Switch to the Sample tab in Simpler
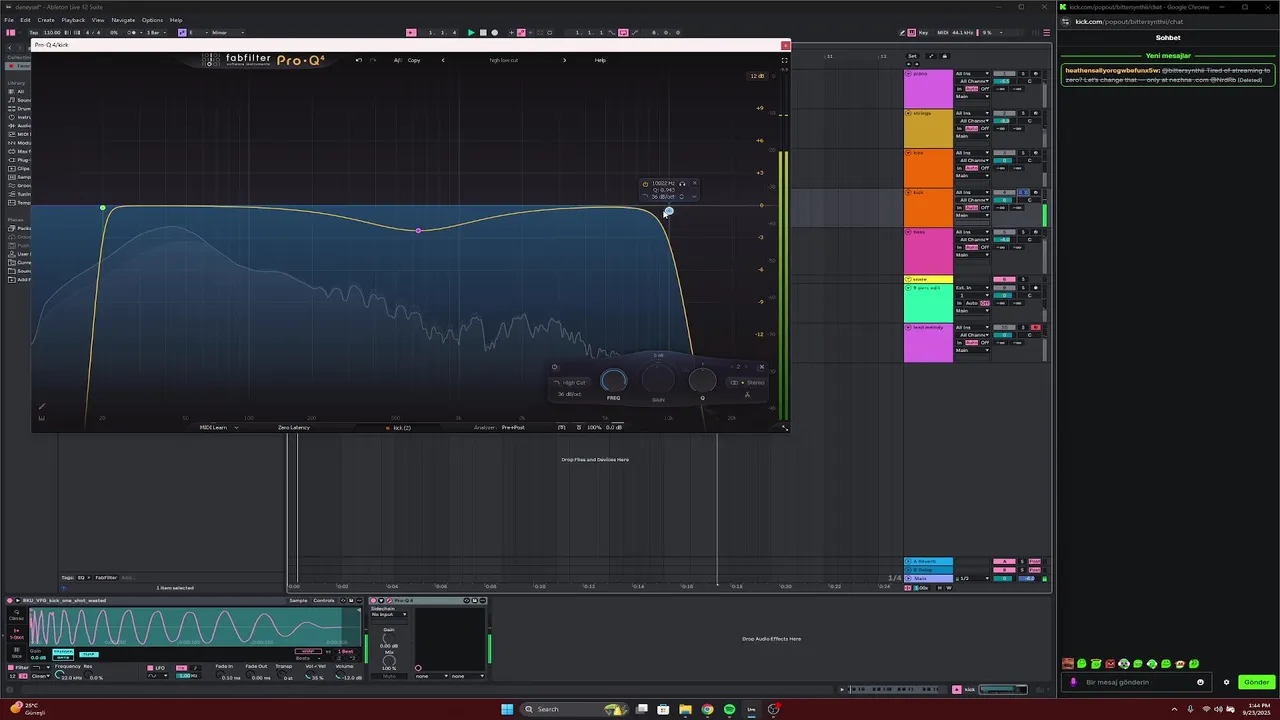The image size is (1280, 720). [298, 601]
